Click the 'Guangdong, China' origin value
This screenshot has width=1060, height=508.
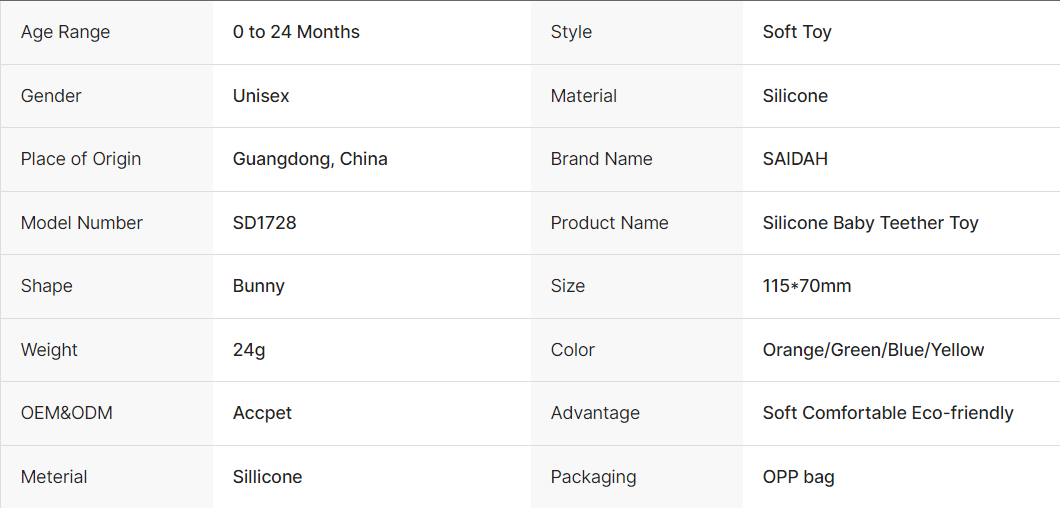[x=310, y=159]
